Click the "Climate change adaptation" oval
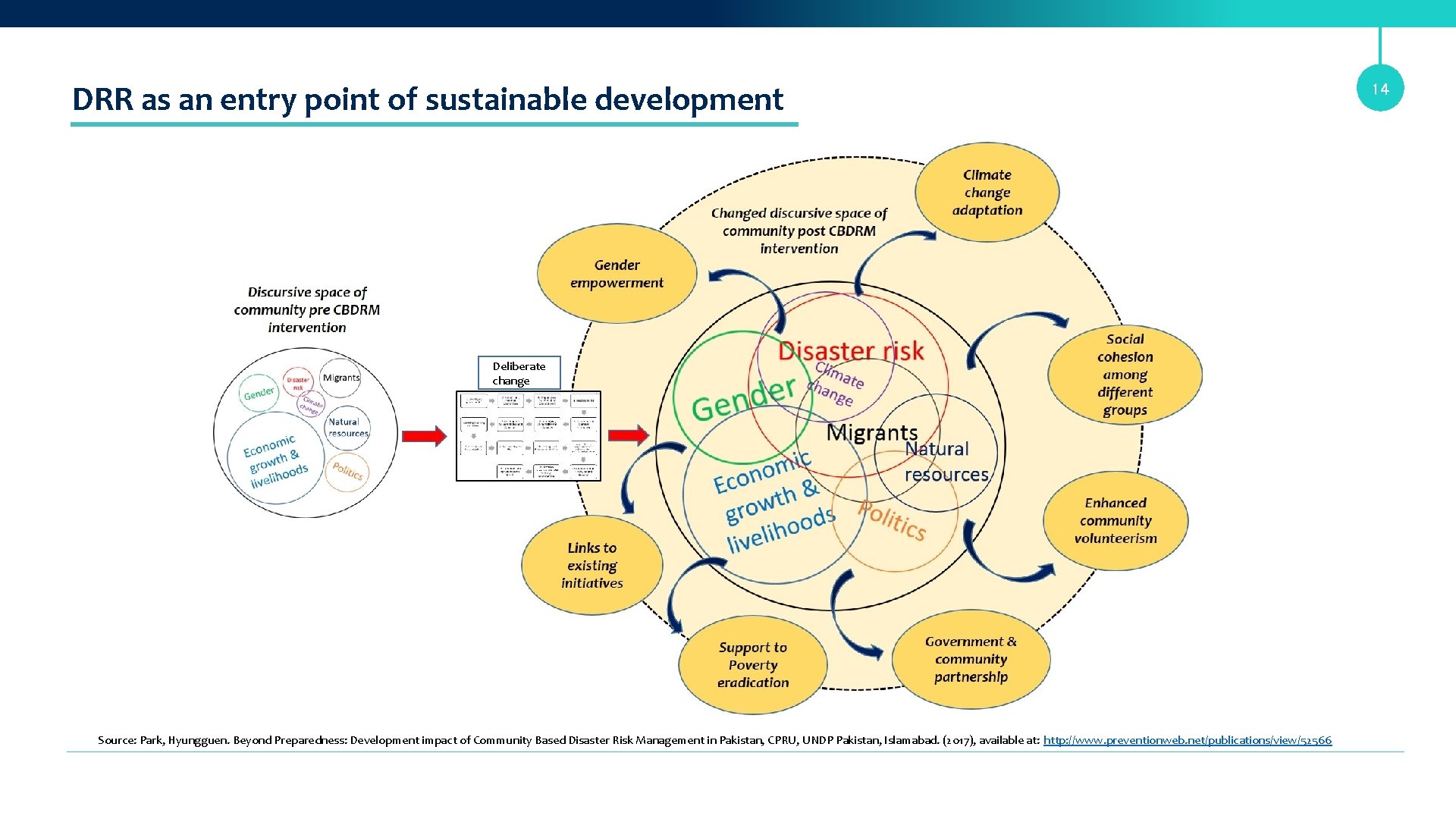Viewport: 1456px width, 819px height. (x=987, y=193)
